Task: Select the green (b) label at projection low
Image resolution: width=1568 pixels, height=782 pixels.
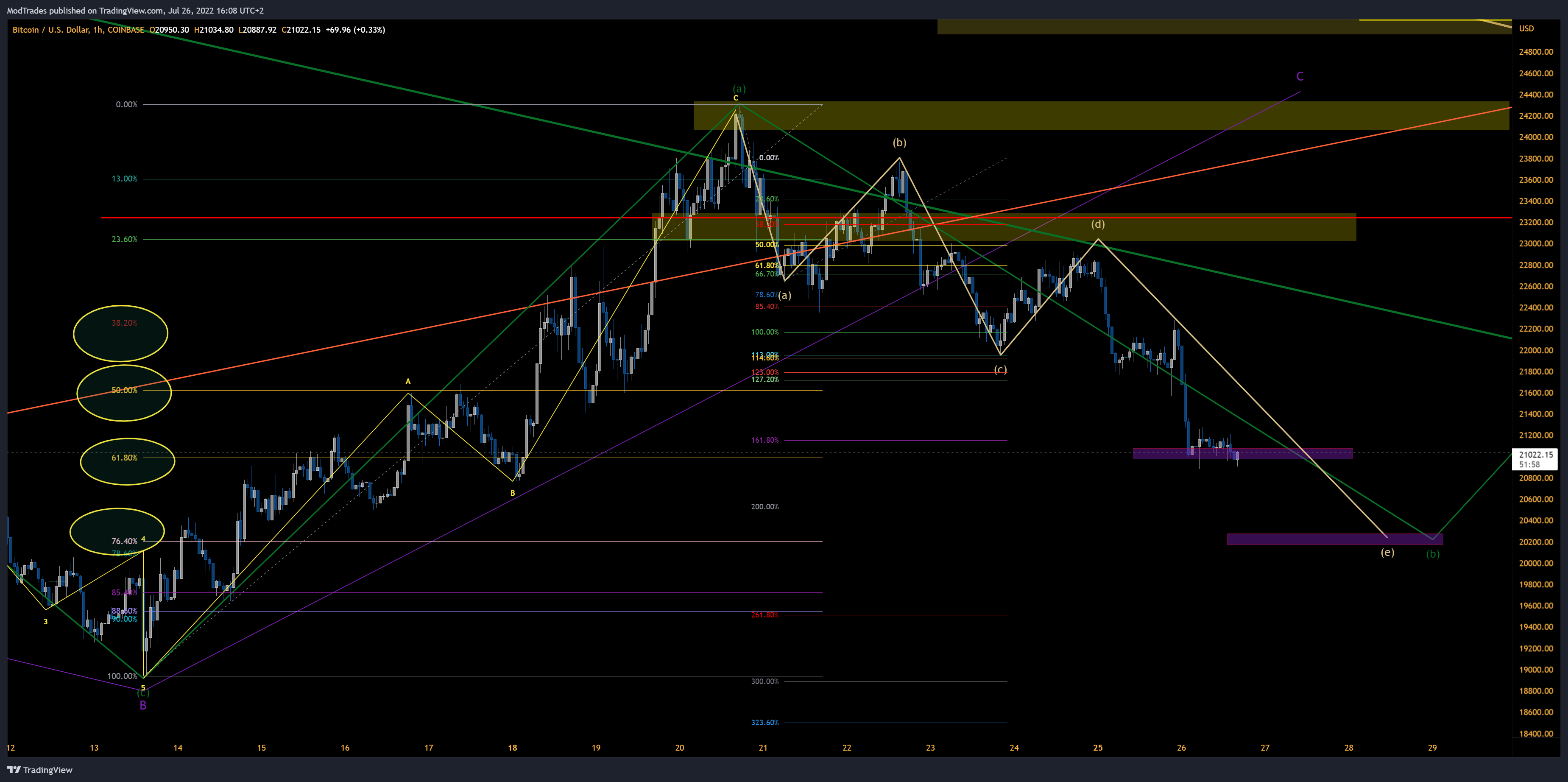Action: pos(1433,554)
